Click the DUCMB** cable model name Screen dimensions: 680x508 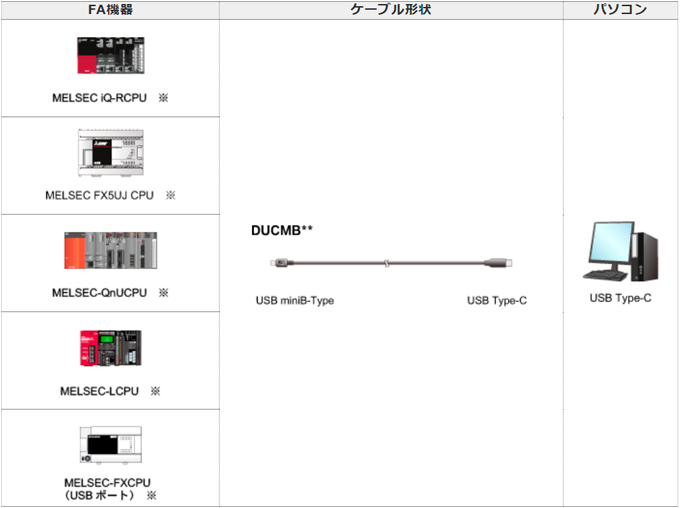click(x=282, y=230)
